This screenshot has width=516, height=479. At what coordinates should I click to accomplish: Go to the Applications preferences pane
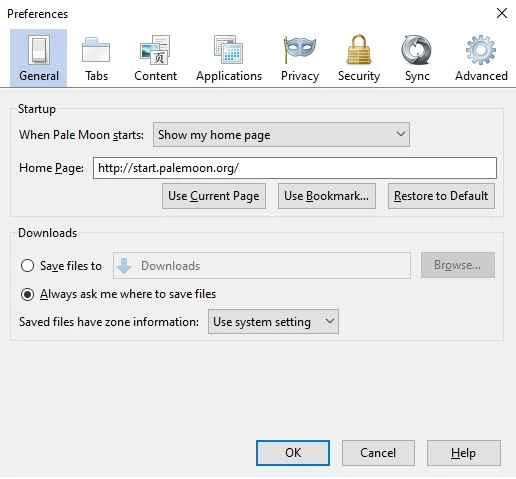click(229, 58)
